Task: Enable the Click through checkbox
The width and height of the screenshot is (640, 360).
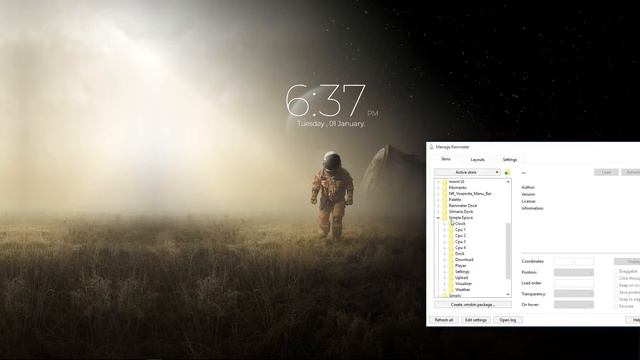Action: coord(616,278)
